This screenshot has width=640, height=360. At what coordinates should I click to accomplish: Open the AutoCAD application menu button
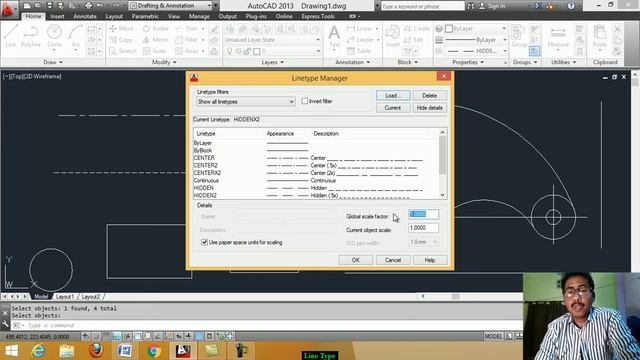8,9
